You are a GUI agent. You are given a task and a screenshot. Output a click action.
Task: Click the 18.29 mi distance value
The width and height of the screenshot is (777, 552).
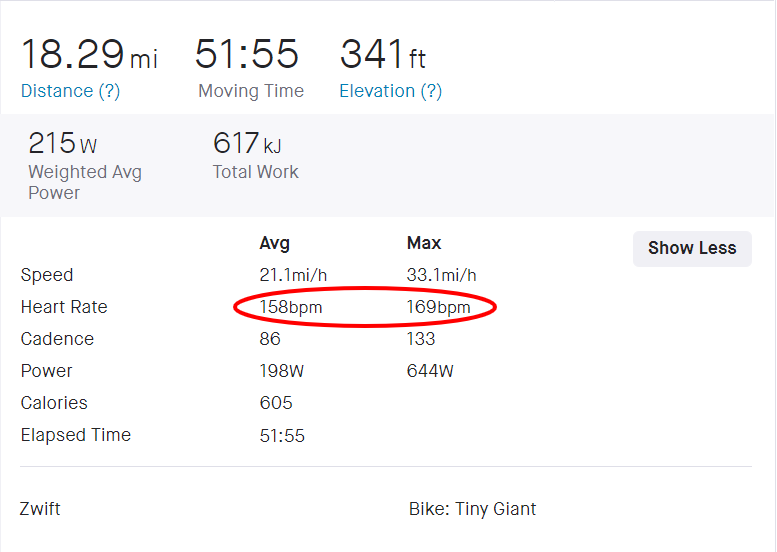[89, 54]
